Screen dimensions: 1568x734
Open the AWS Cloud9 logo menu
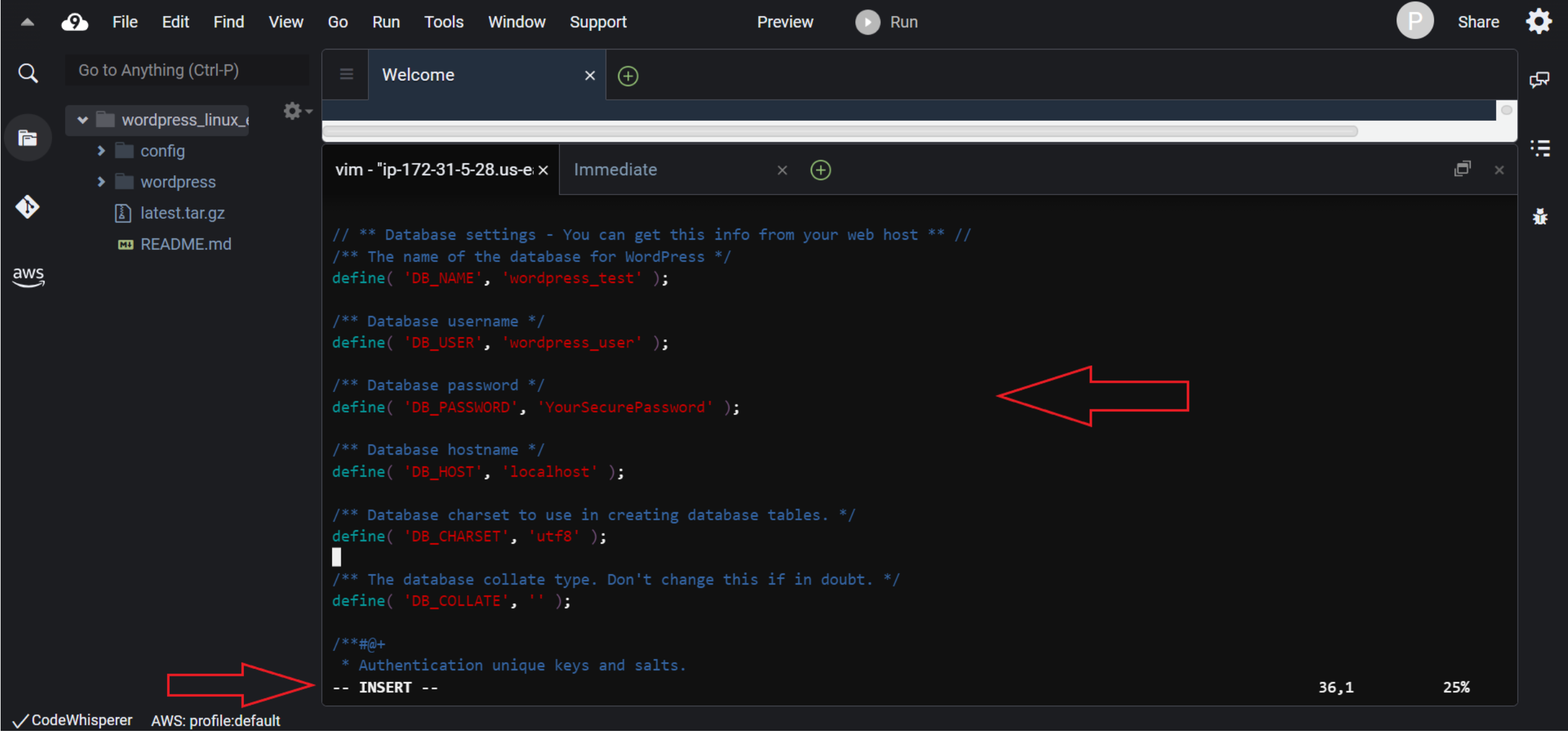[74, 22]
